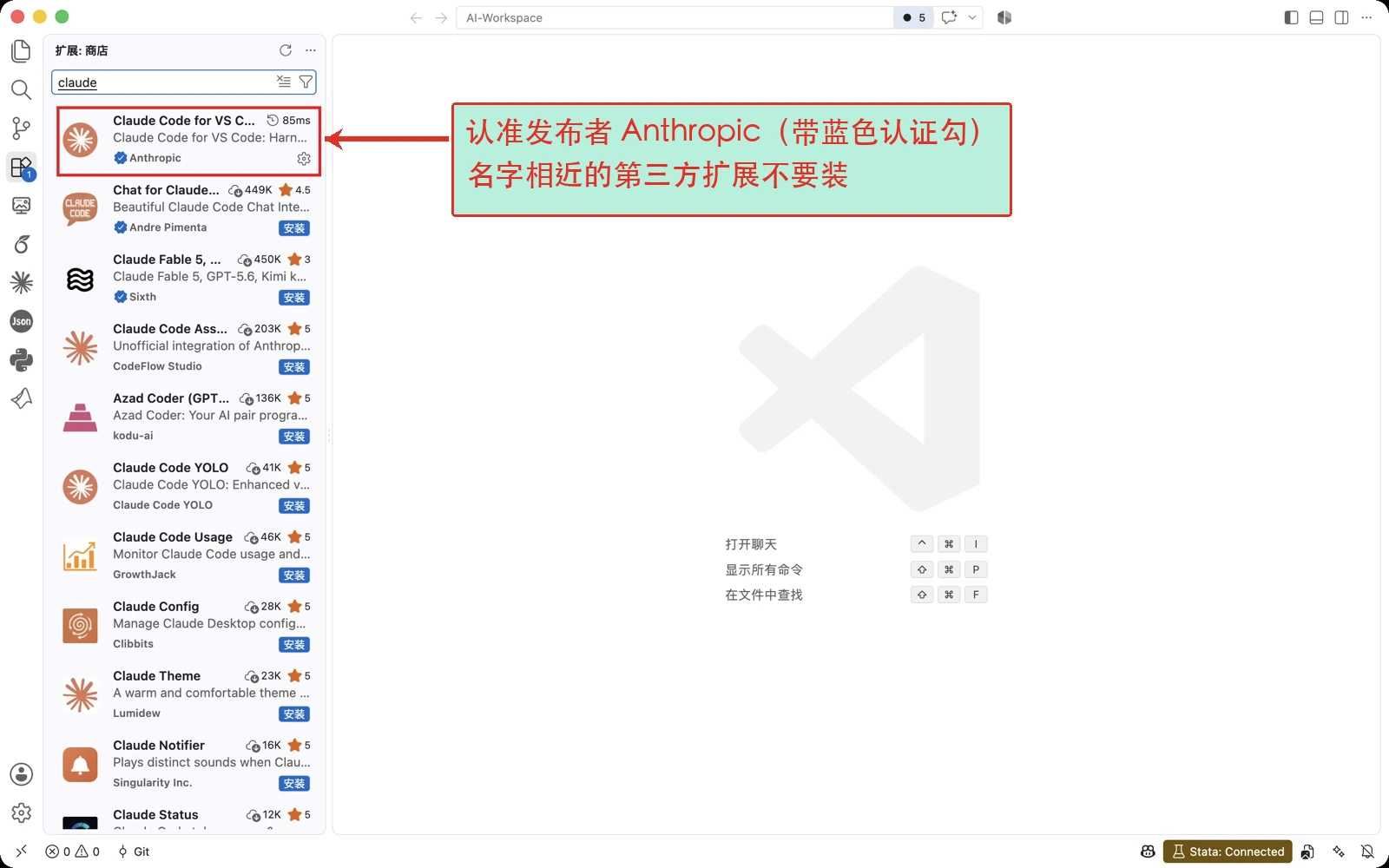Click the Claude Code Usage chart icon
This screenshot has height=868, width=1389.
[80, 556]
